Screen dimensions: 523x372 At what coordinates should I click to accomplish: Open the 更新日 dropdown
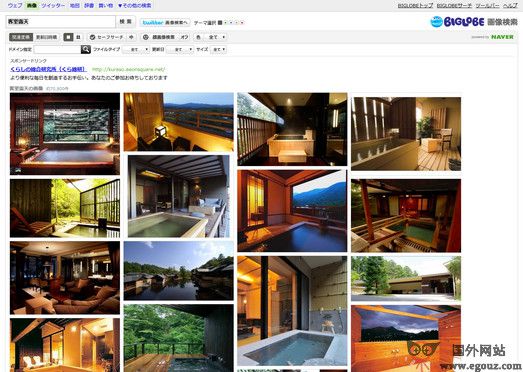[x=180, y=49]
